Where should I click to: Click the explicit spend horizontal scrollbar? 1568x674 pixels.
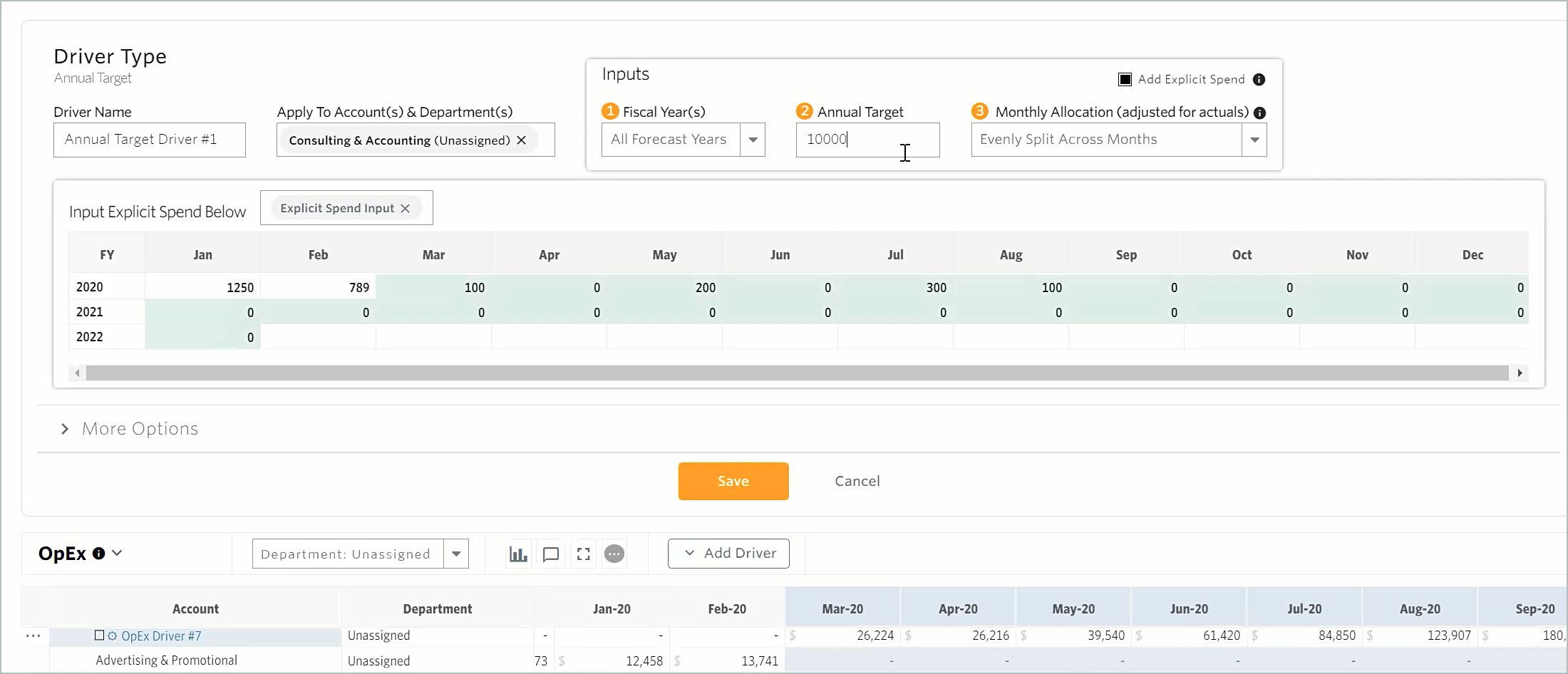click(x=797, y=373)
